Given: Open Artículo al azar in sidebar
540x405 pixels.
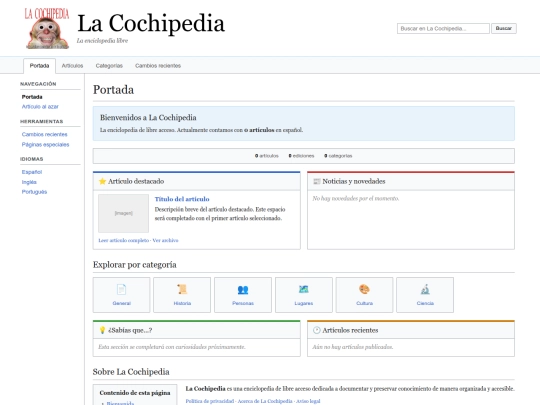Looking at the screenshot, I should click(x=40, y=107).
